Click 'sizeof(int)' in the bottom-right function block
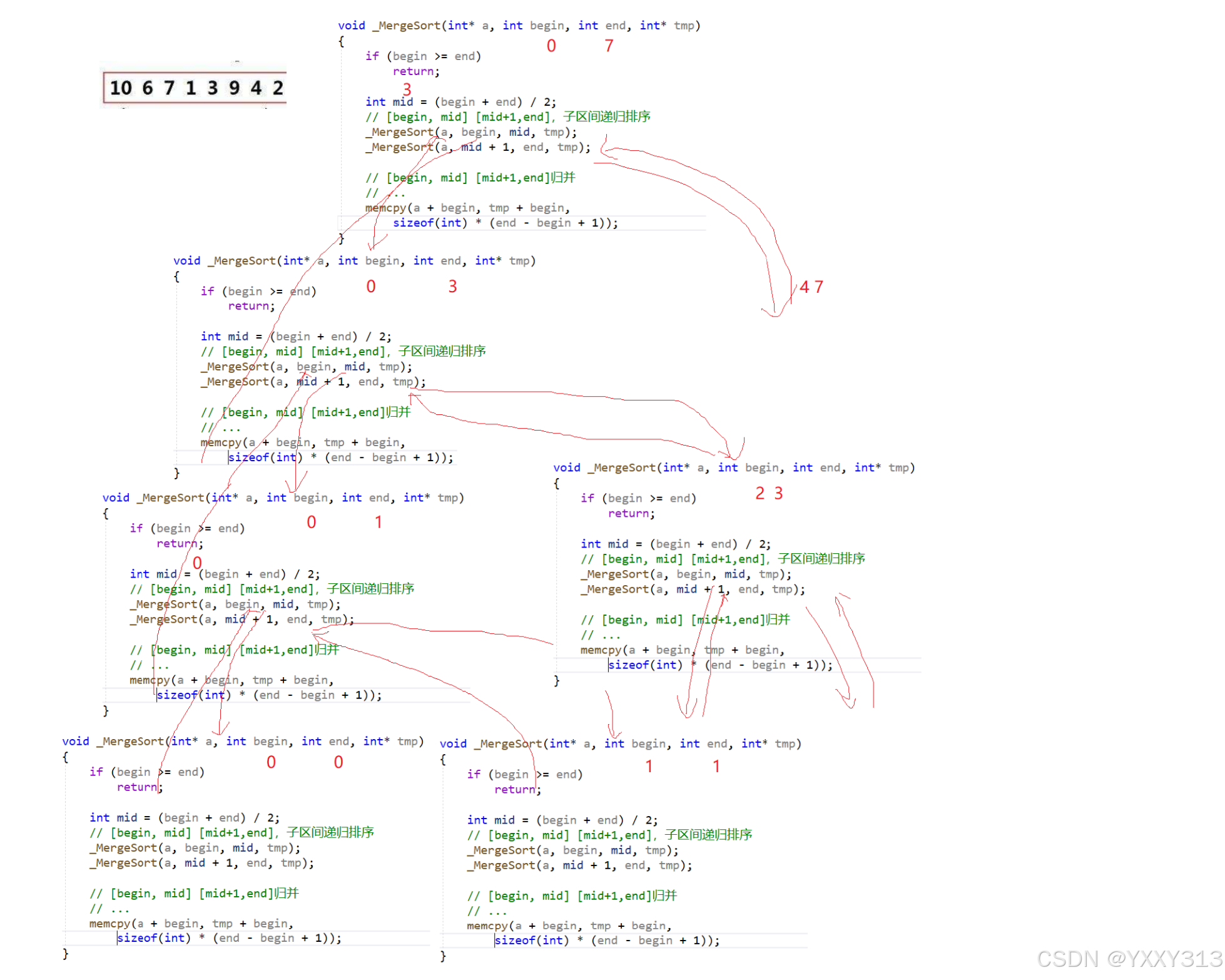Viewport: 1225px width, 980px height. pos(531,940)
